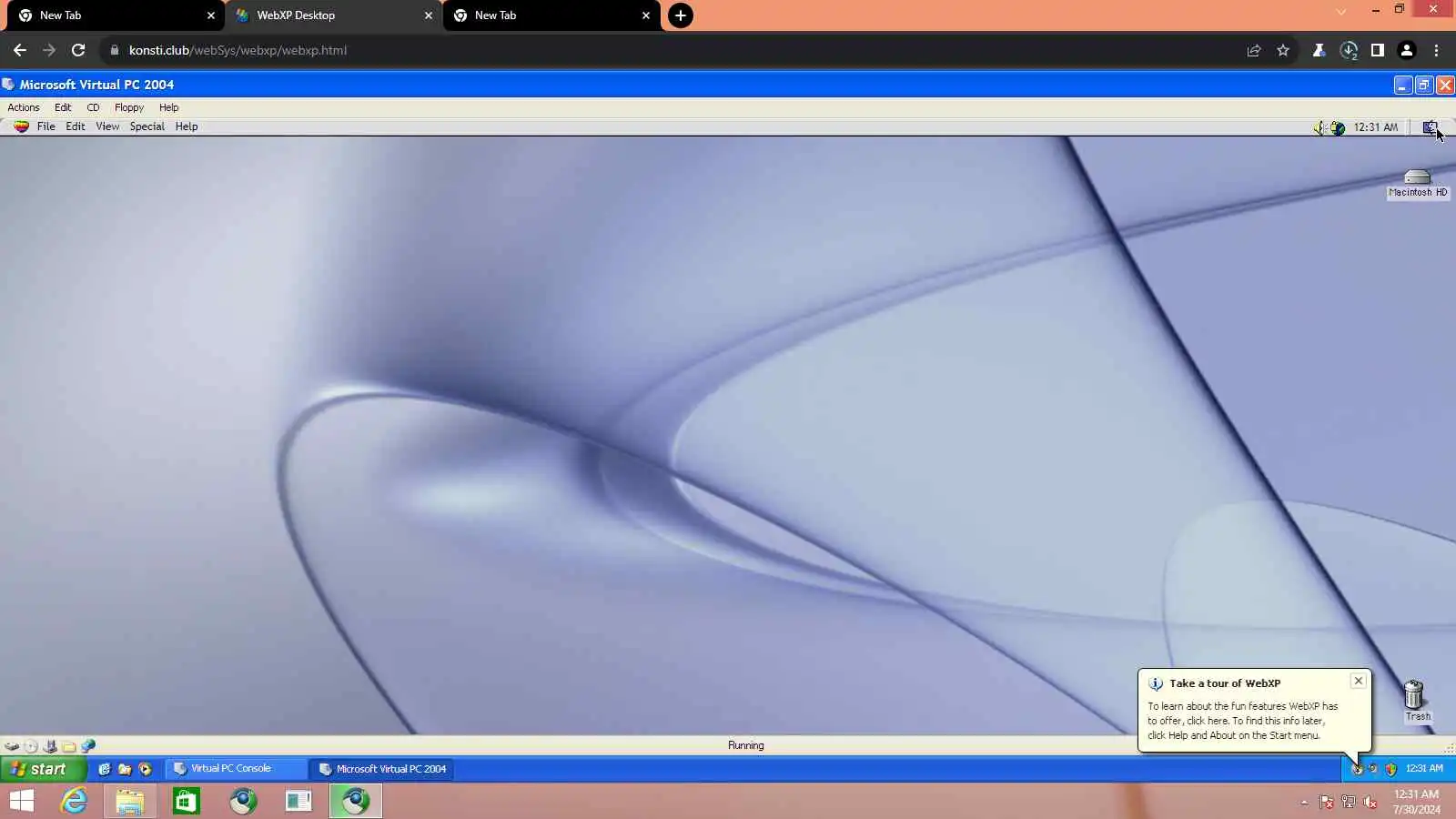Click the CD drive status icon in Virtual PC
1456x819 pixels.
[x=31, y=746]
